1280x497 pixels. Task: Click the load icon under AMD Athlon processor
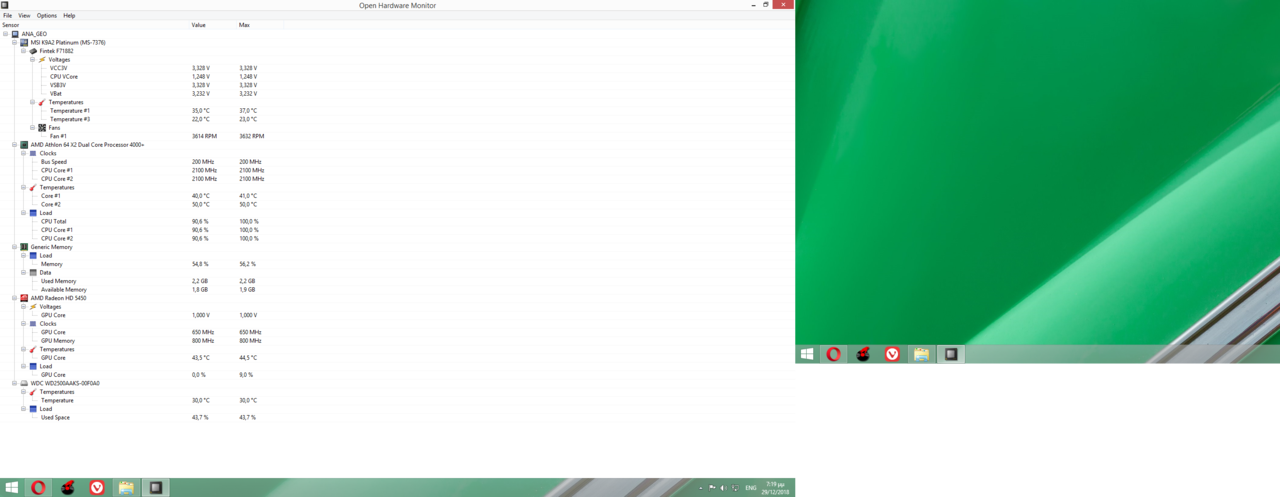tap(33, 213)
